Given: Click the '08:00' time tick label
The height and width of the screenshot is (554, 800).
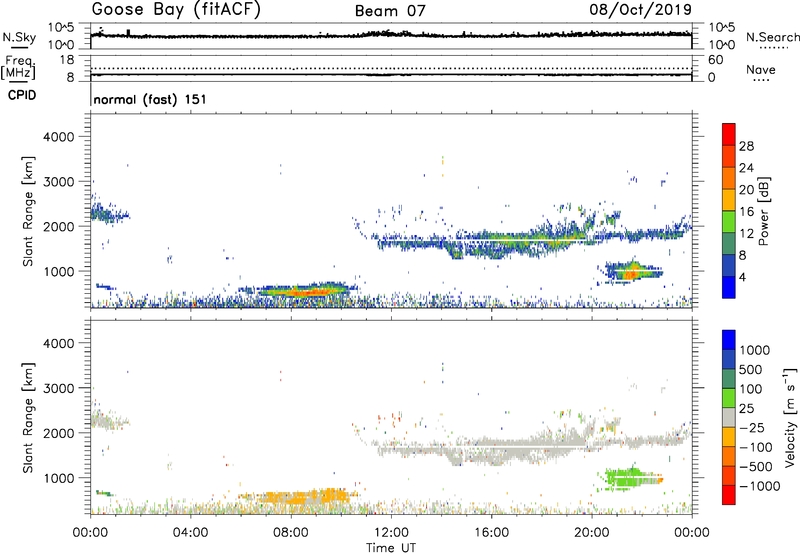Looking at the screenshot, I should [x=291, y=533].
